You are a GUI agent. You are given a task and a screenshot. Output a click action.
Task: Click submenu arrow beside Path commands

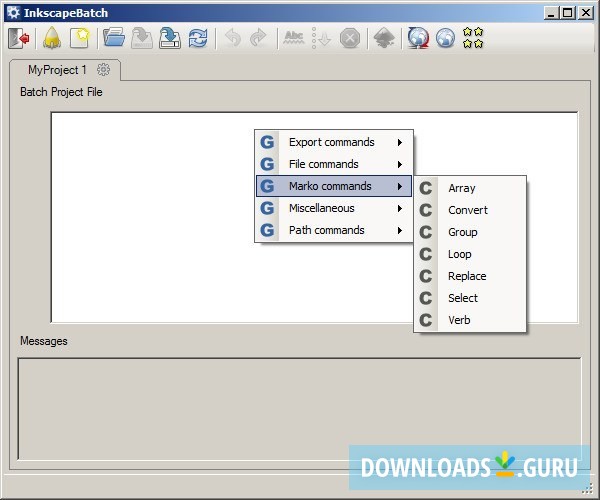pos(400,230)
